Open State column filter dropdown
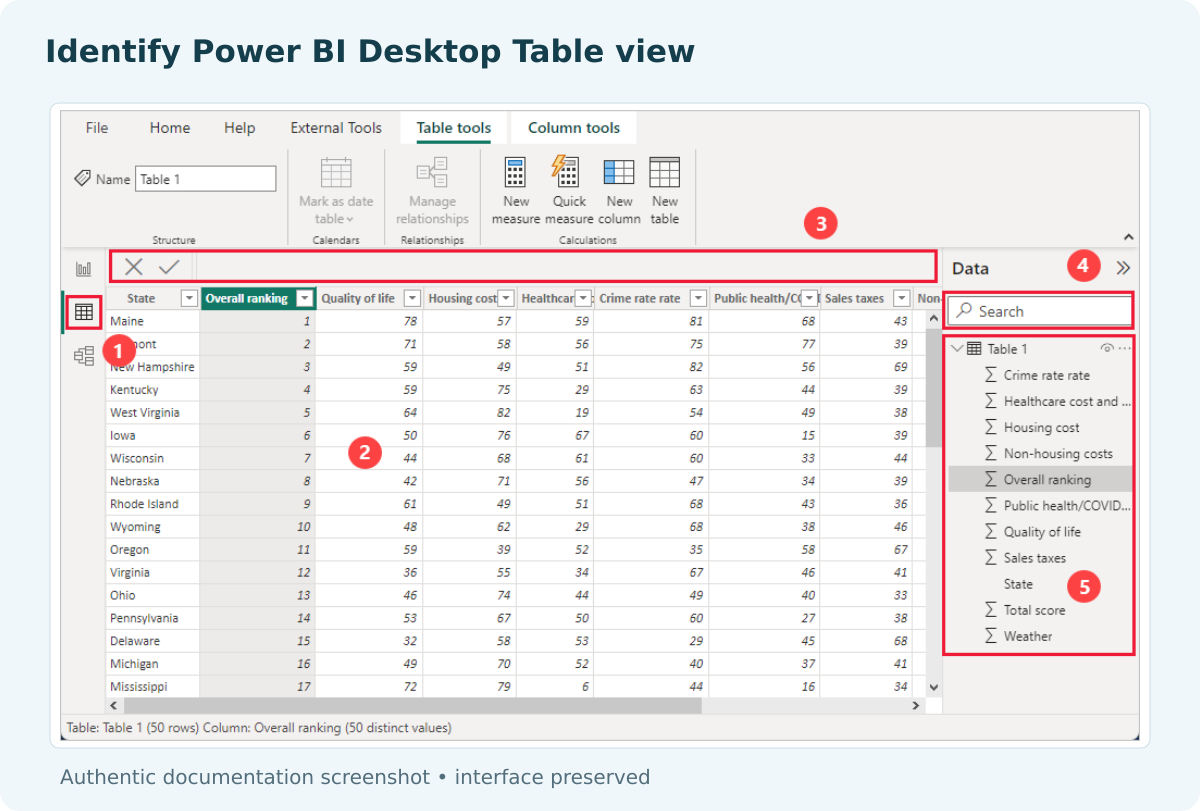Image resolution: width=1200 pixels, height=811 pixels. click(189, 298)
